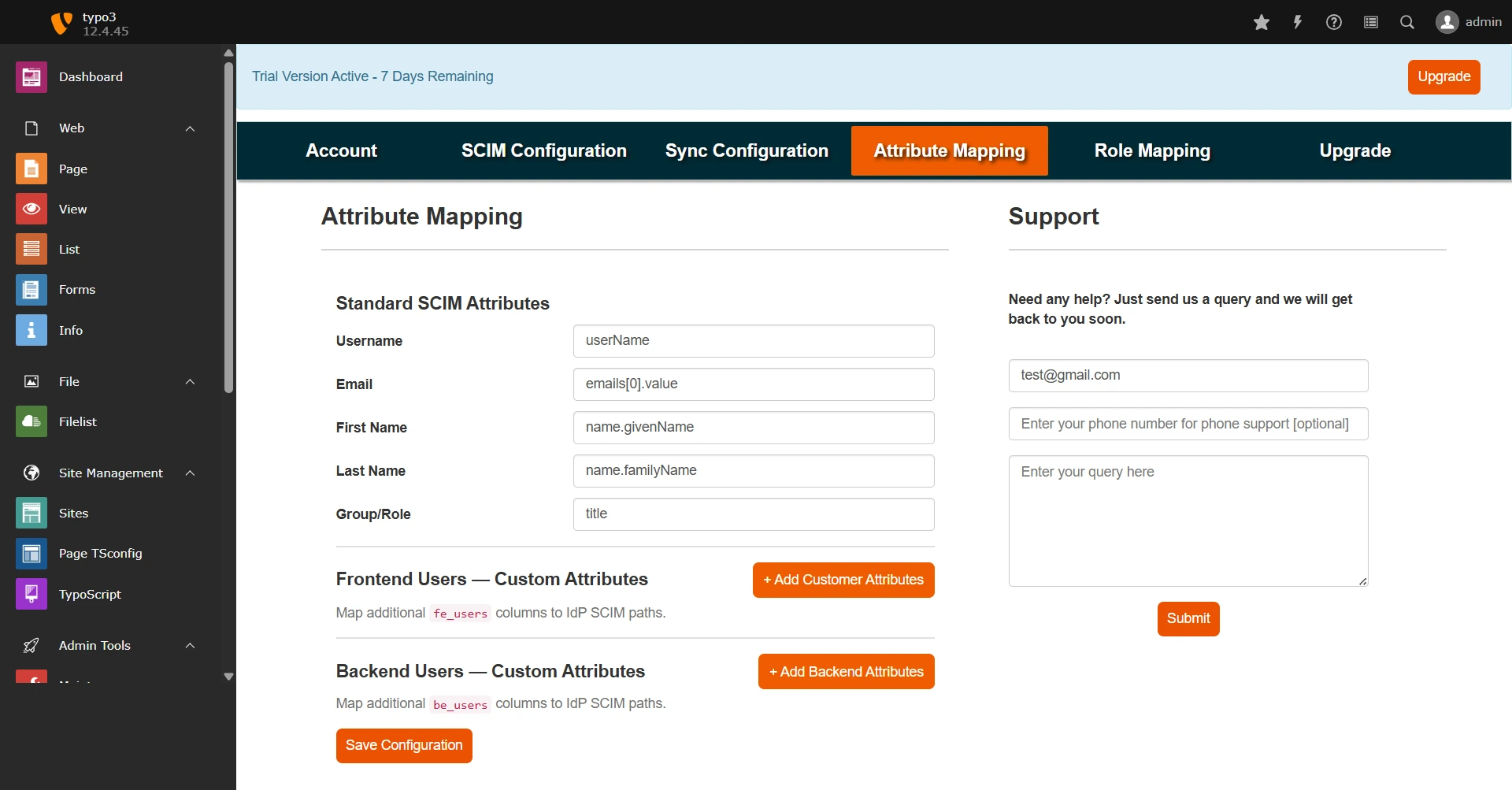Switch to the SCIM Configuration tab
Image resolution: width=1512 pixels, height=790 pixels.
point(544,151)
